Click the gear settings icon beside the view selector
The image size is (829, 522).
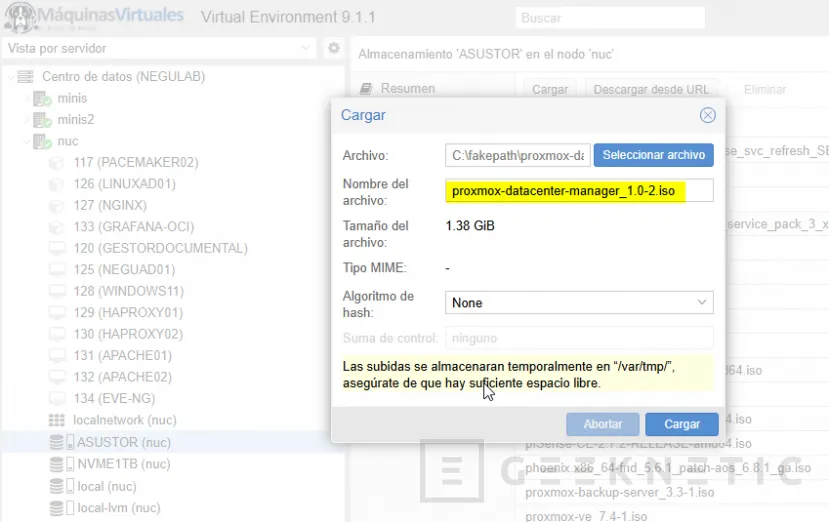pyautogui.click(x=334, y=48)
